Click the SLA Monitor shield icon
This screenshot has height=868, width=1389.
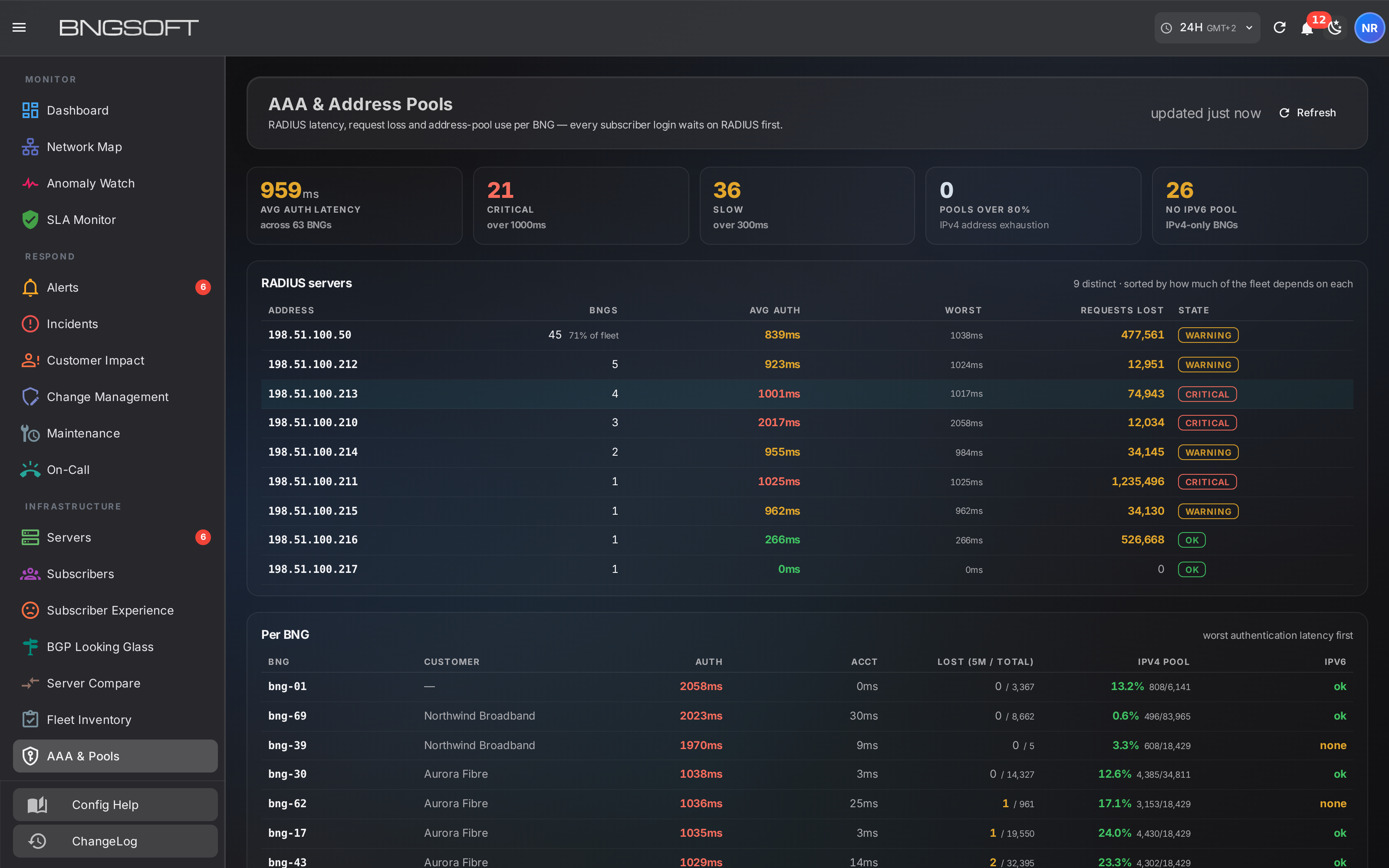pos(30,220)
